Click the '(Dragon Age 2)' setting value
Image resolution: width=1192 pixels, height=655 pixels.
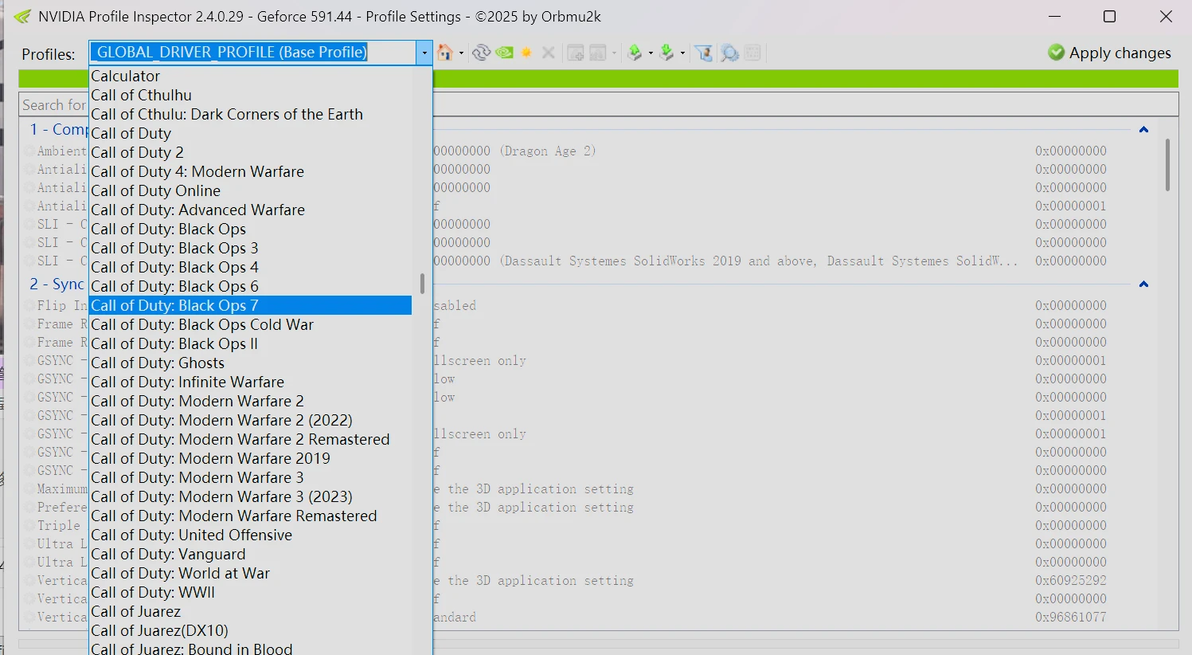[x=547, y=151]
